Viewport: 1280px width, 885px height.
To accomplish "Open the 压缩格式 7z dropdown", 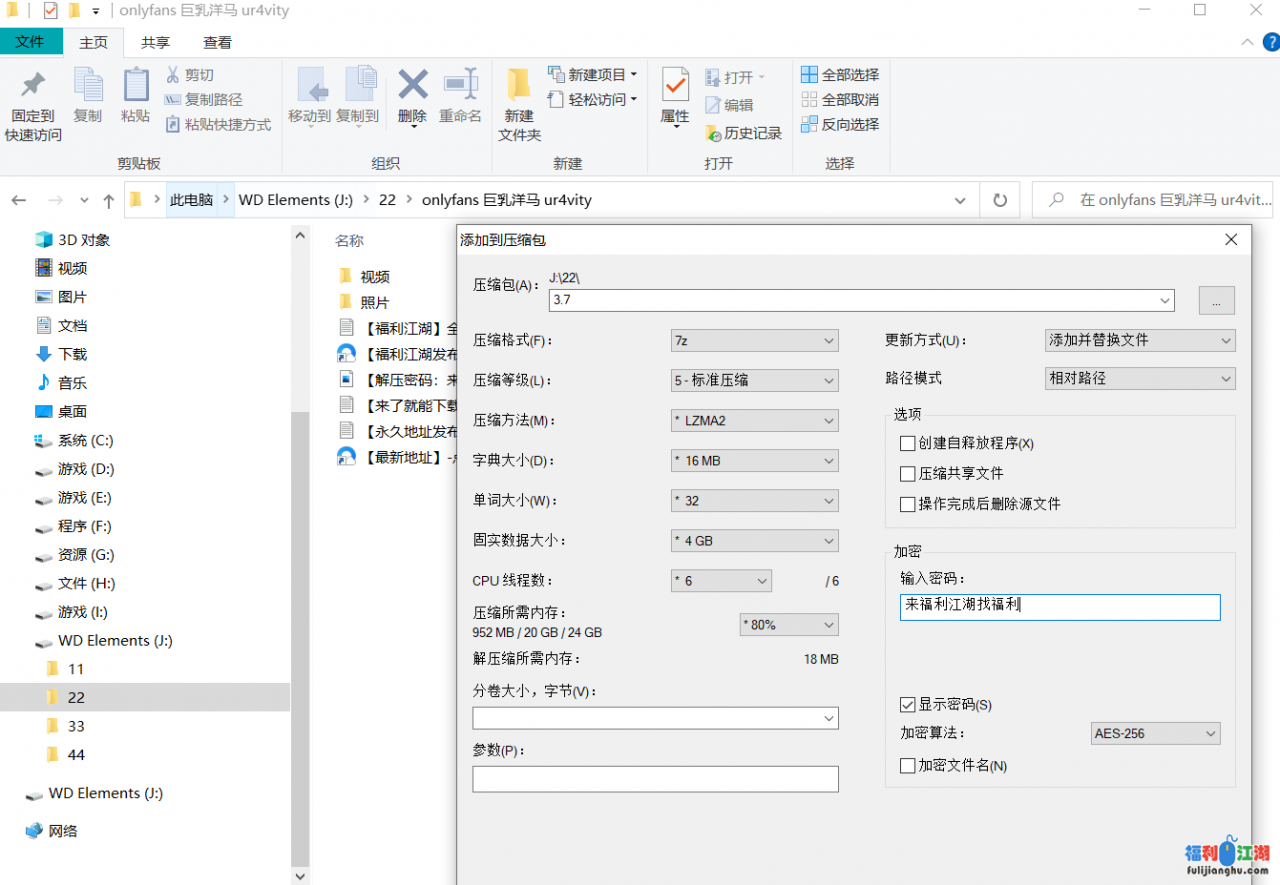I will click(754, 341).
